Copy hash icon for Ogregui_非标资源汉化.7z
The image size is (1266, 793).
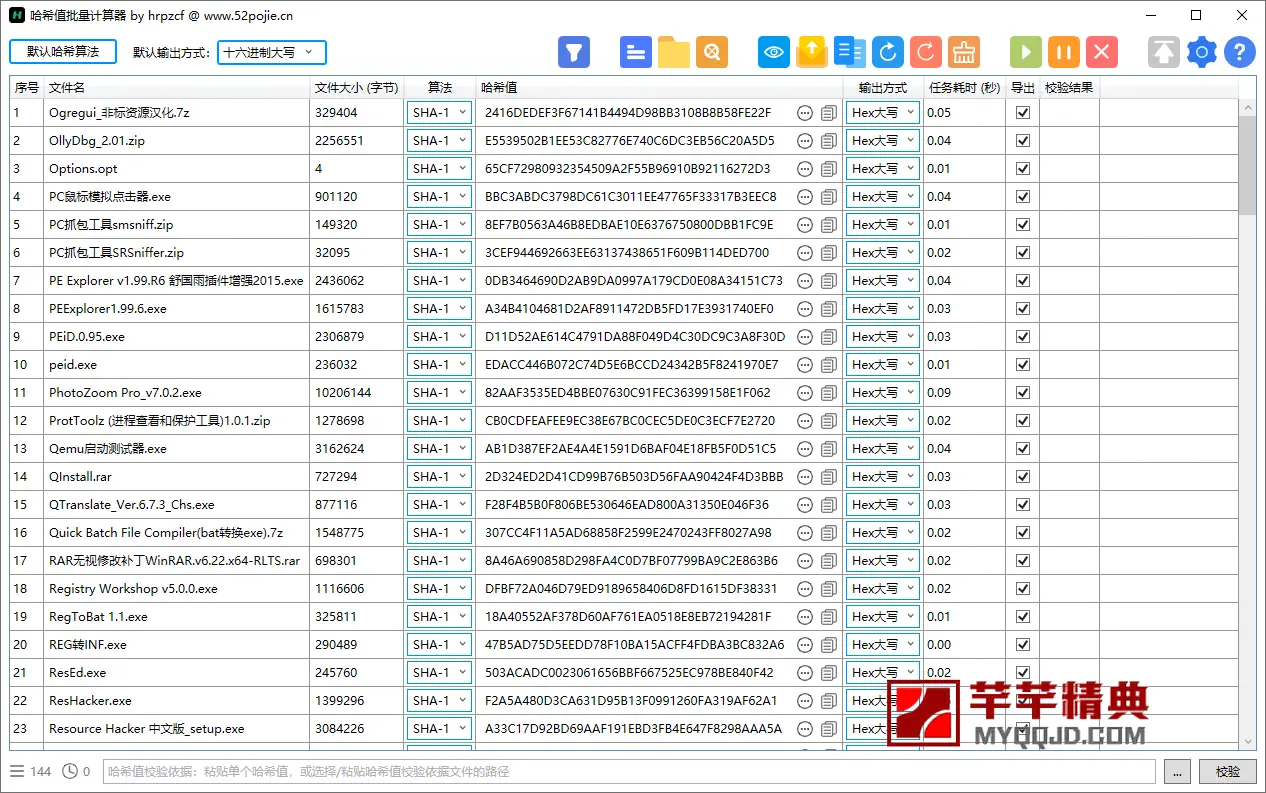[x=829, y=113]
